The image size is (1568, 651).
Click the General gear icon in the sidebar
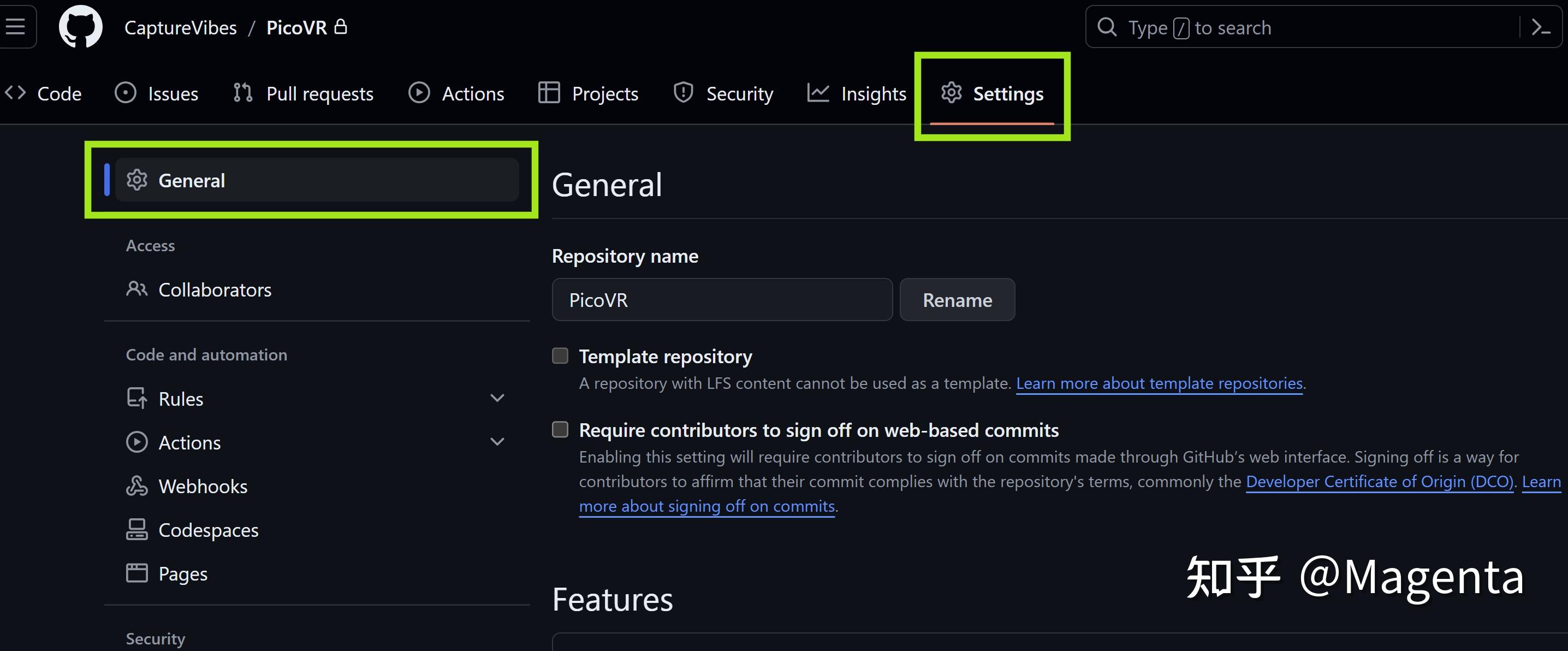click(137, 180)
